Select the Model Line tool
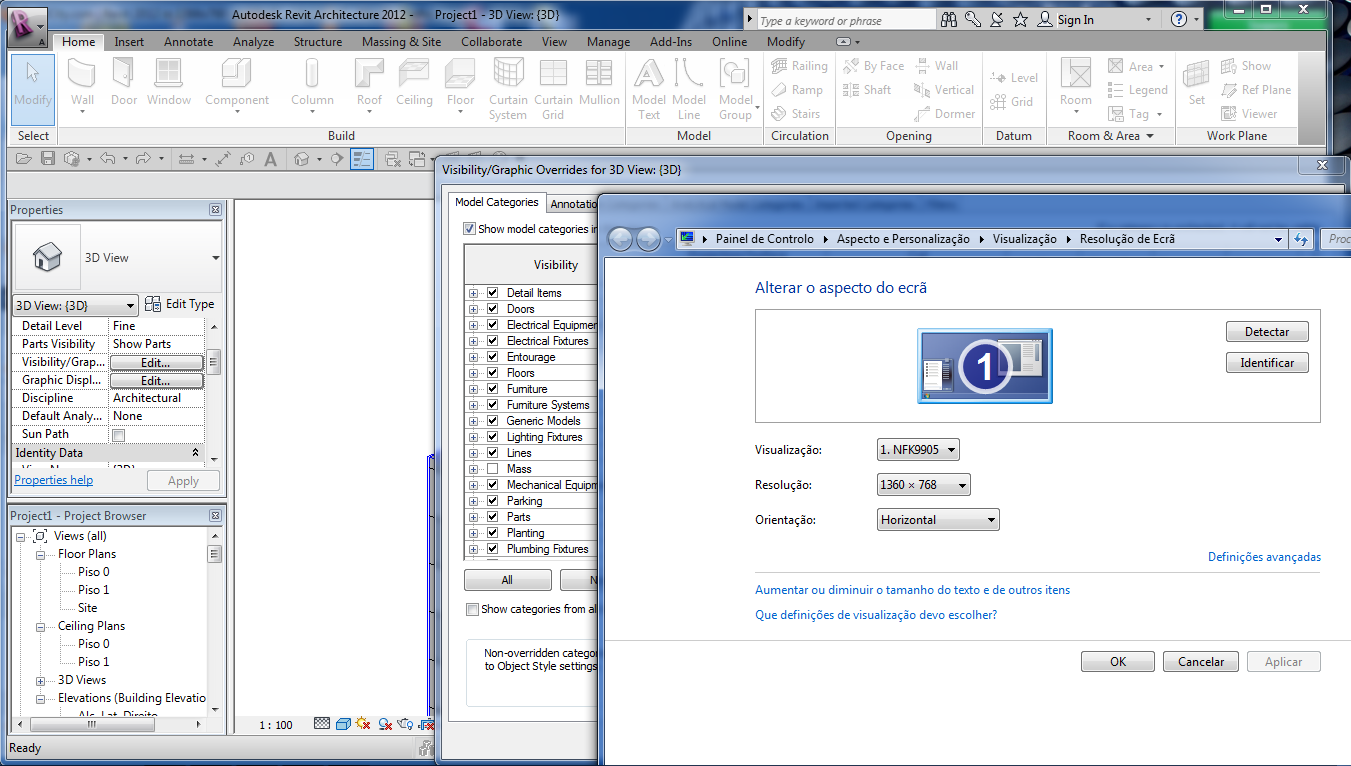The height and width of the screenshot is (766, 1351). pos(689,89)
